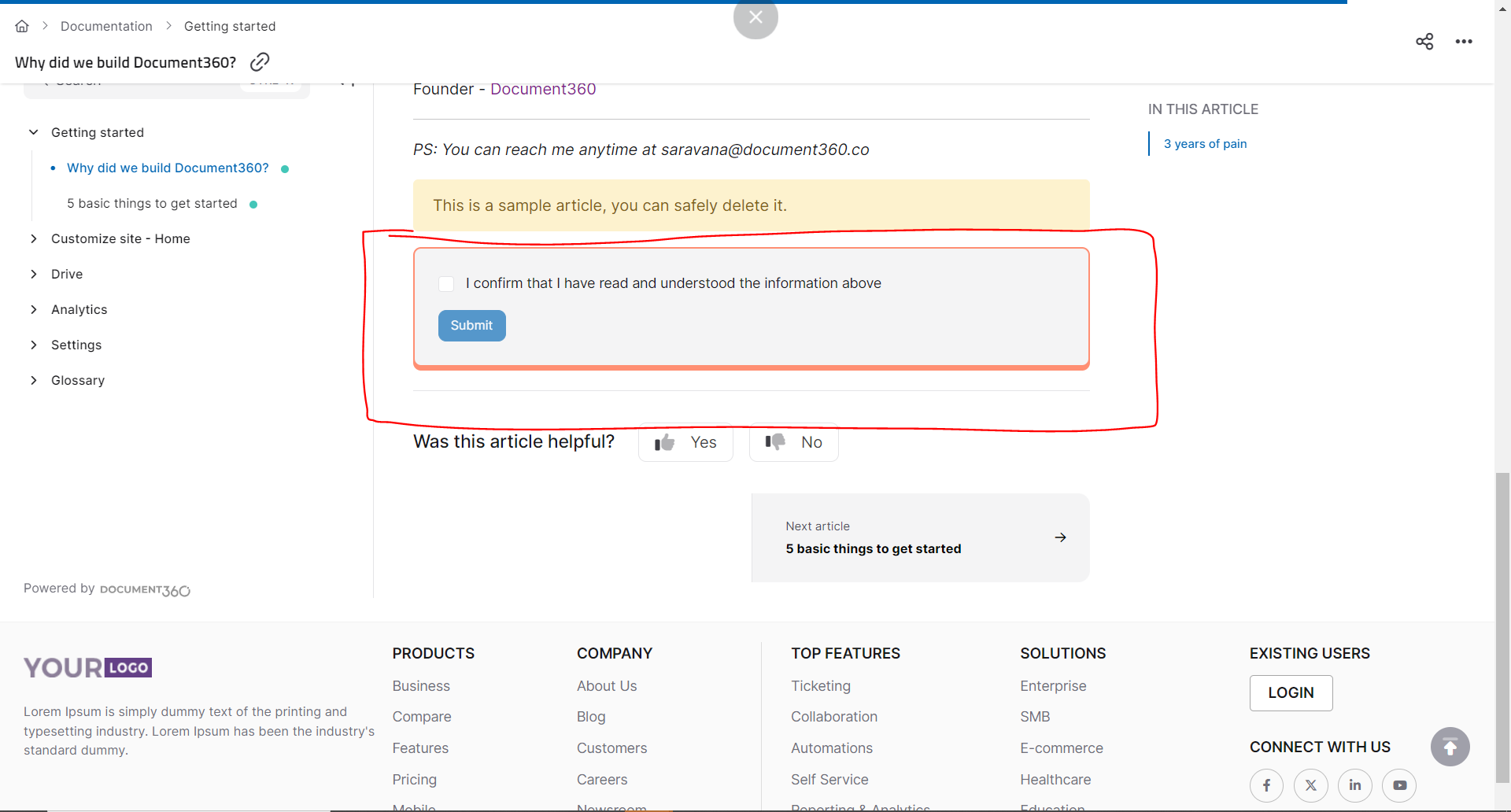Click the thumbs-up Yes button
Viewport: 1511px width, 812px height.
pos(685,442)
